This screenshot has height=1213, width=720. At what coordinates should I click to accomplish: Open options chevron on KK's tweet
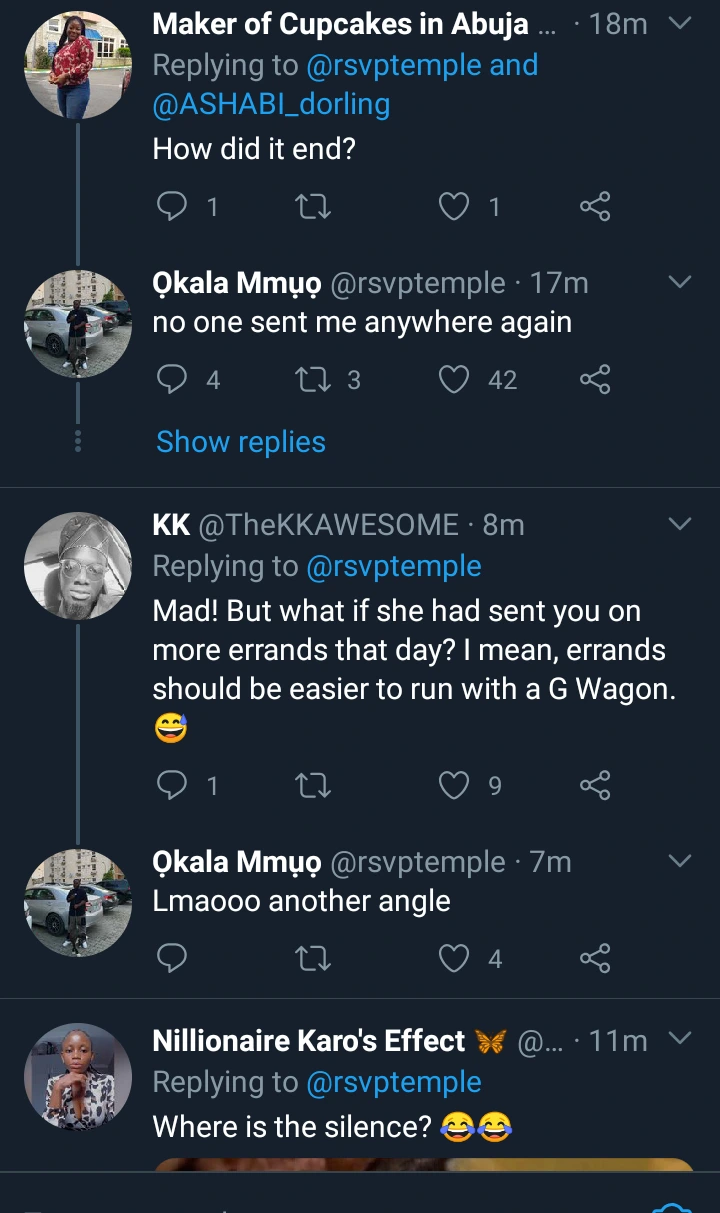679,524
